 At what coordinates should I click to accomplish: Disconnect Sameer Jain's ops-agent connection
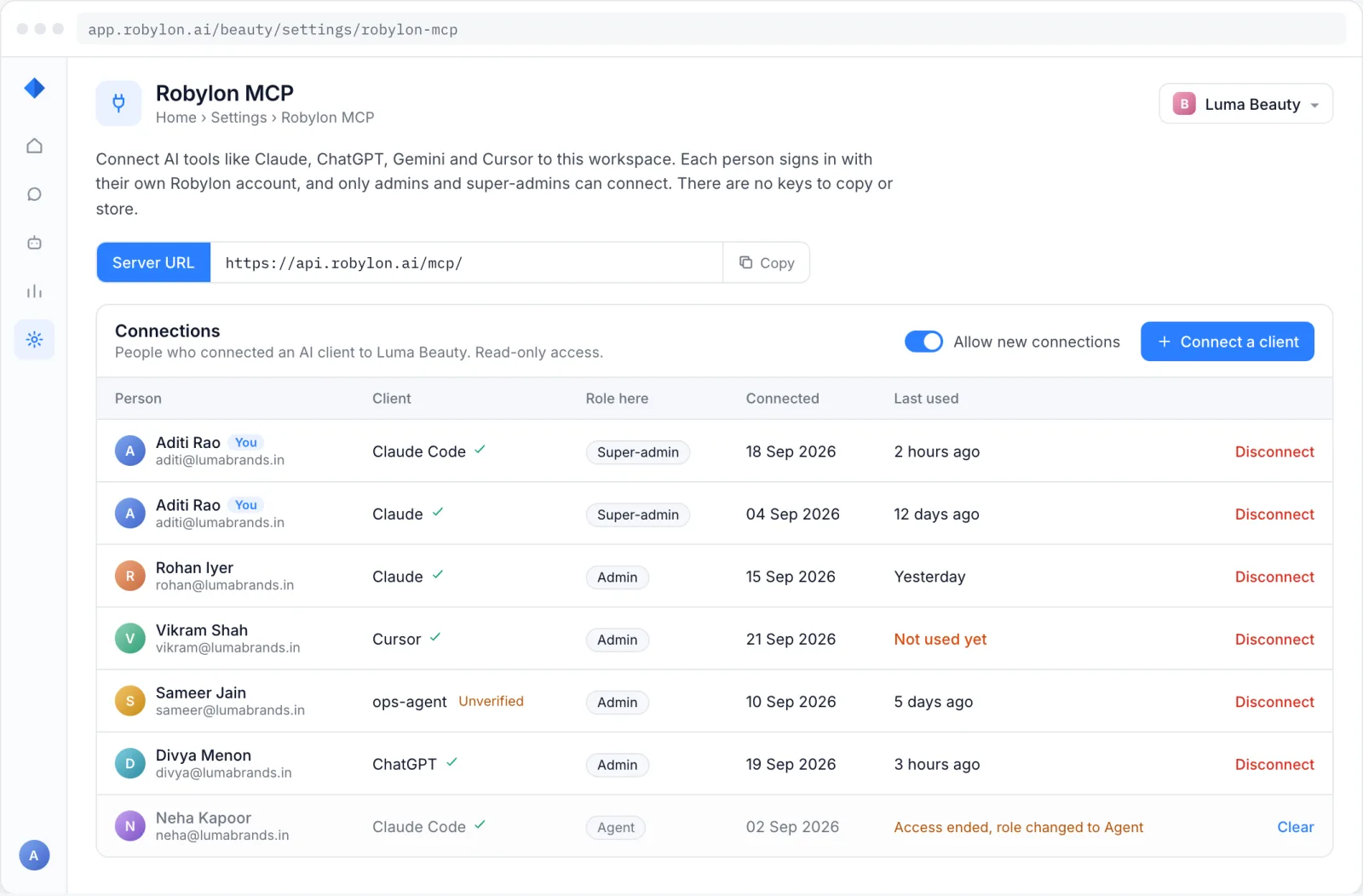click(x=1274, y=702)
